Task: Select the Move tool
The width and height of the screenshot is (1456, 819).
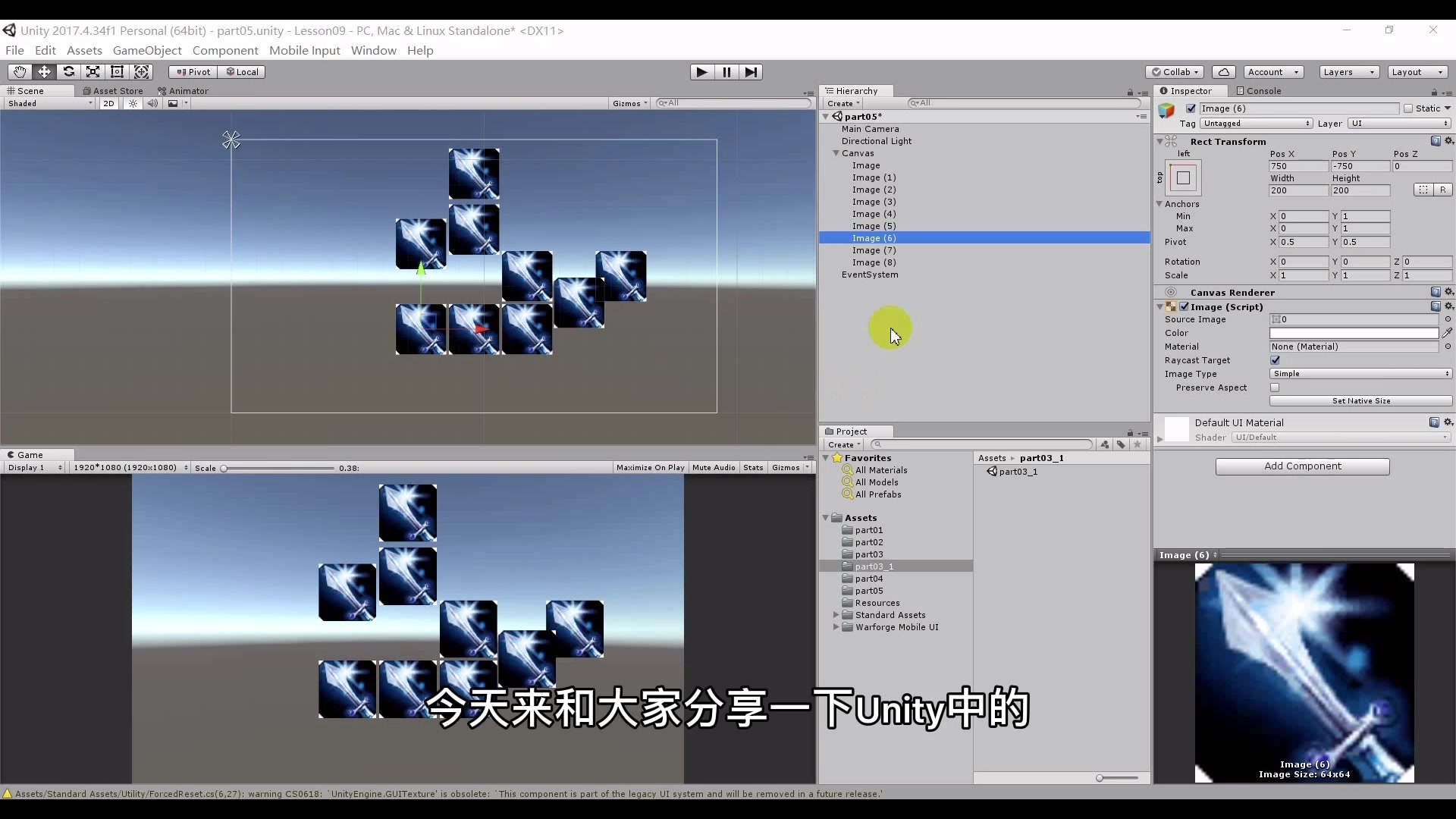Action: [x=44, y=71]
